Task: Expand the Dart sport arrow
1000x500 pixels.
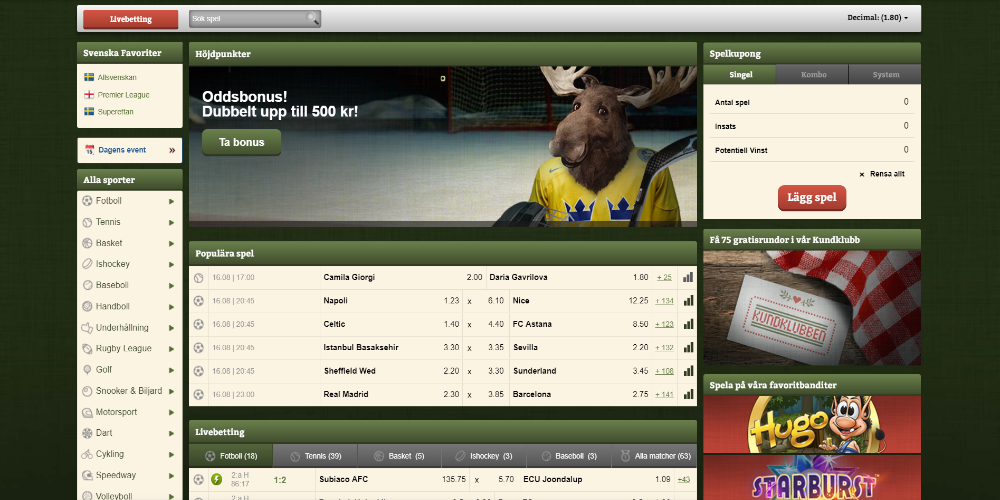Action: tap(172, 433)
